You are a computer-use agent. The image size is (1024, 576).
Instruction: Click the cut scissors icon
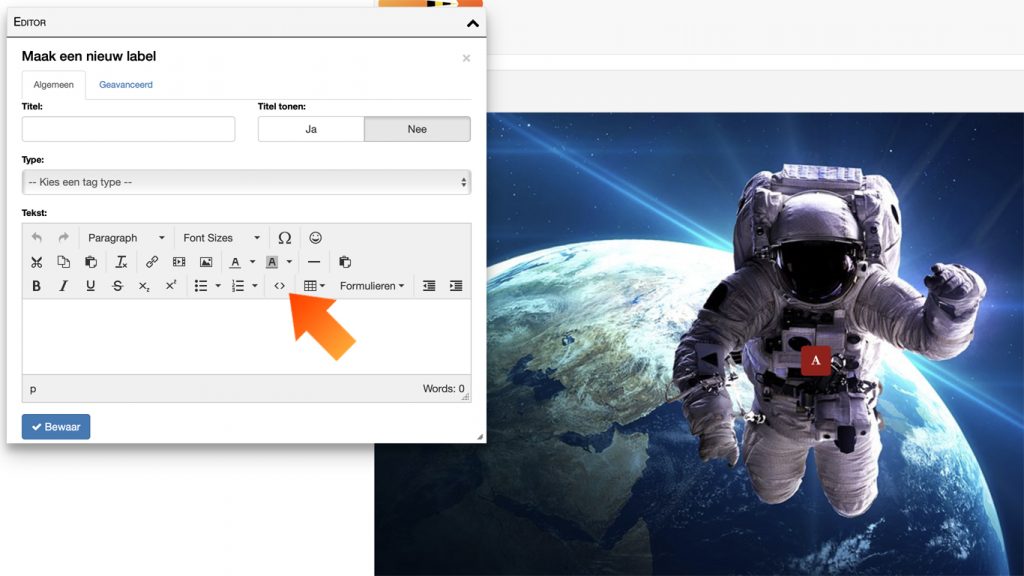[37, 262]
